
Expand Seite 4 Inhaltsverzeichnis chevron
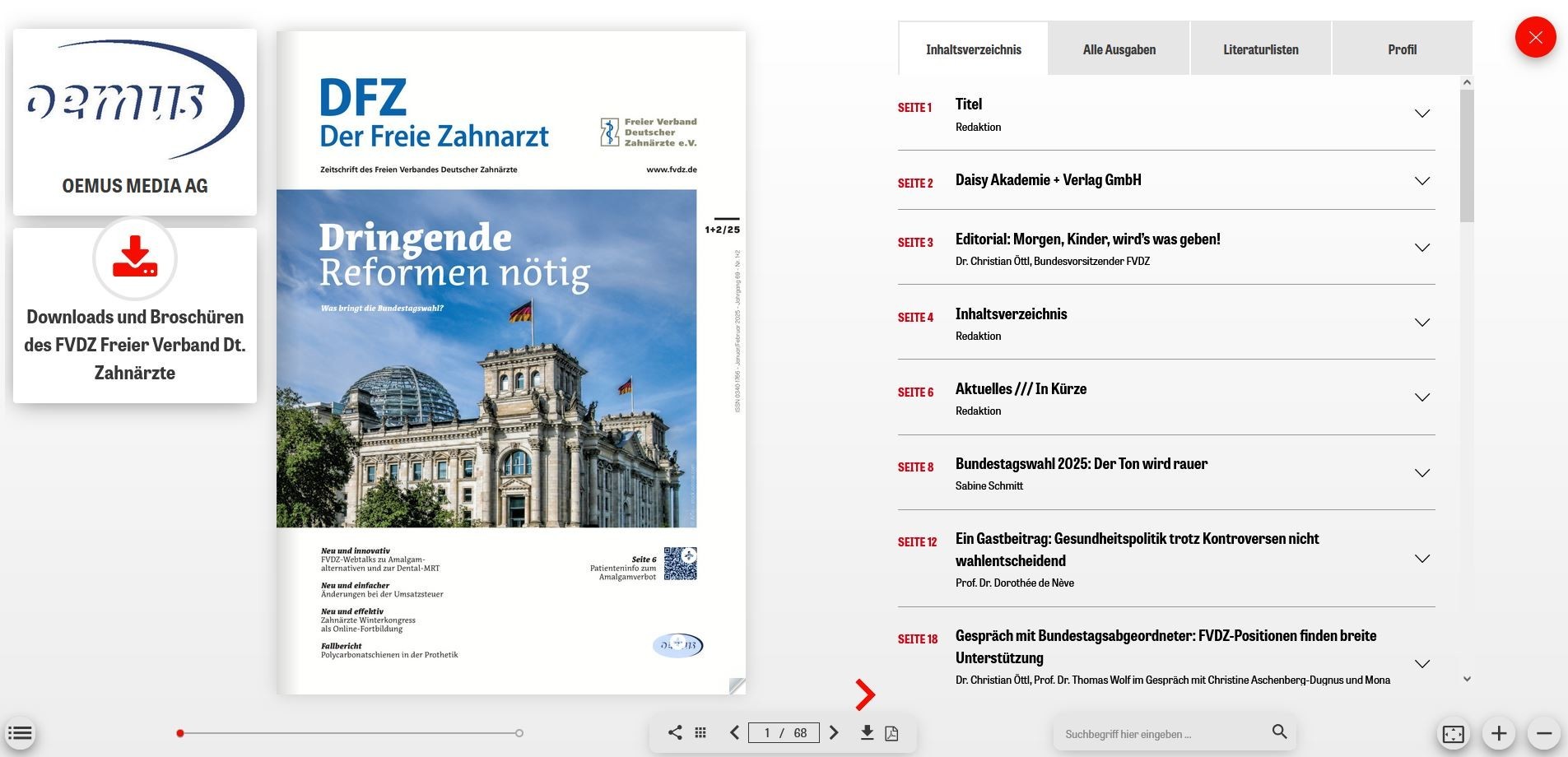coord(1422,323)
